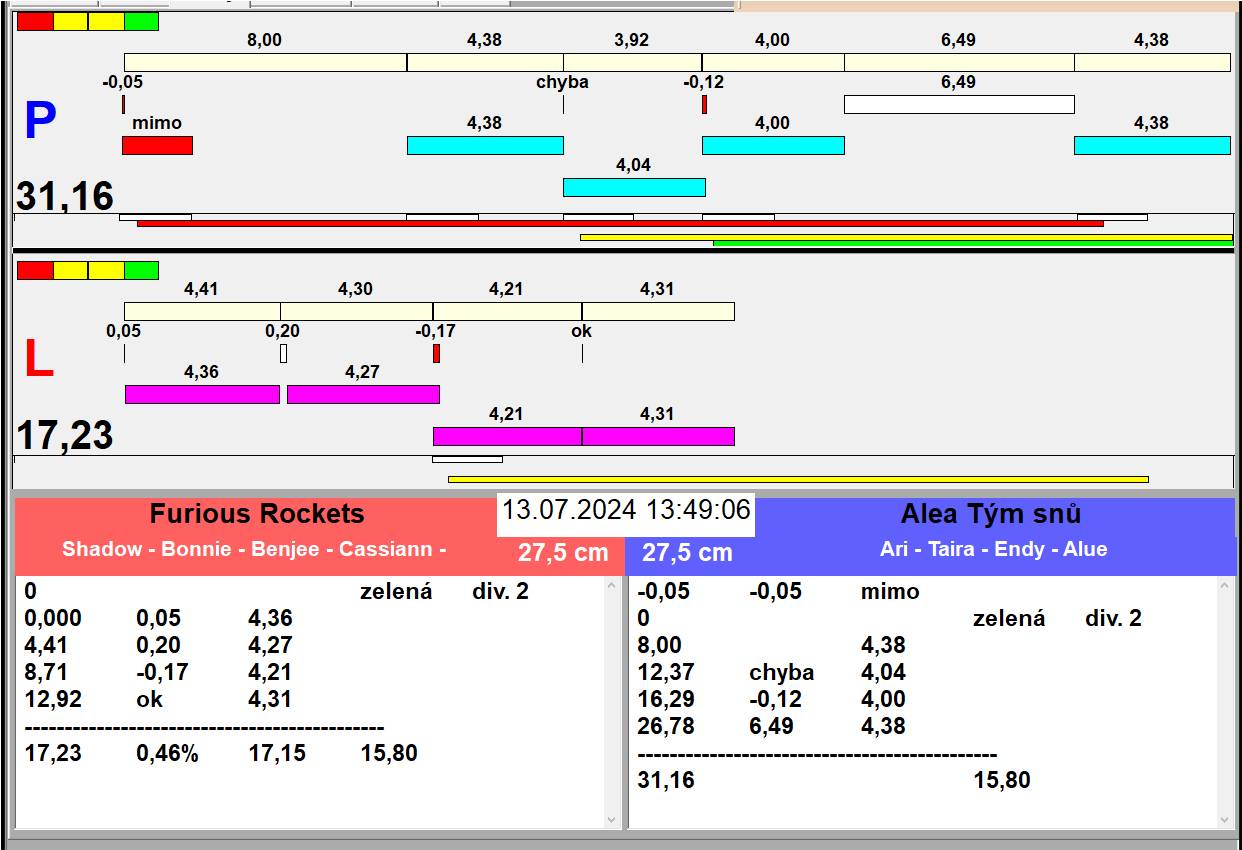Click the 'Shadow - Bonnie - Benjee - Cassiann' lineup

[x=254, y=549]
